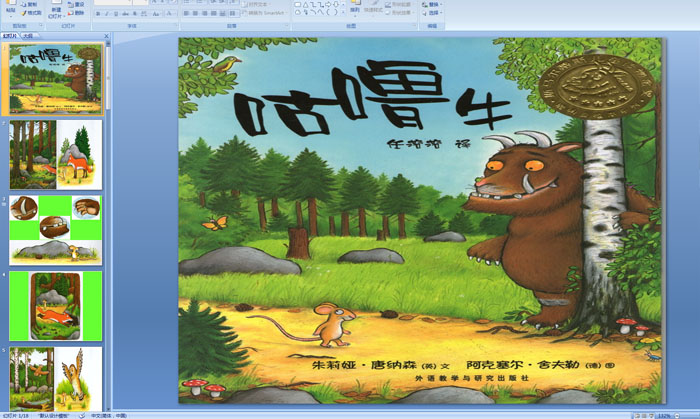The width and height of the screenshot is (700, 419).
Task: Click the spell check status icon
Action: coord(82,415)
